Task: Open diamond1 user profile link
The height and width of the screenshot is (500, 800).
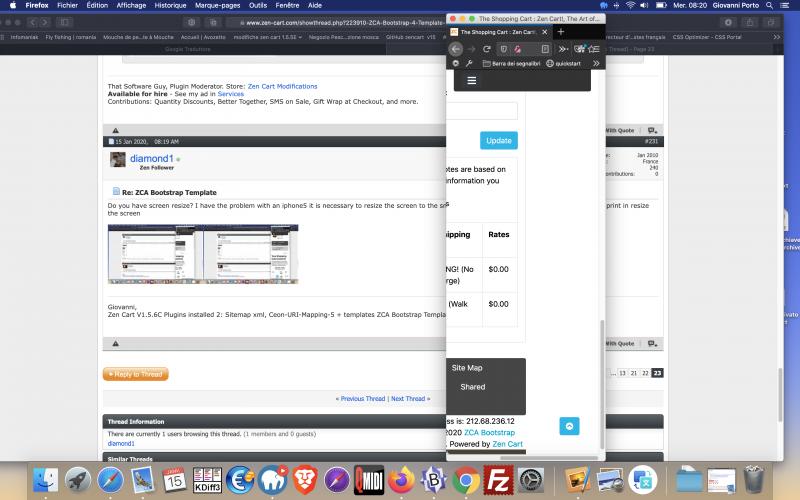Action: click(x=152, y=159)
